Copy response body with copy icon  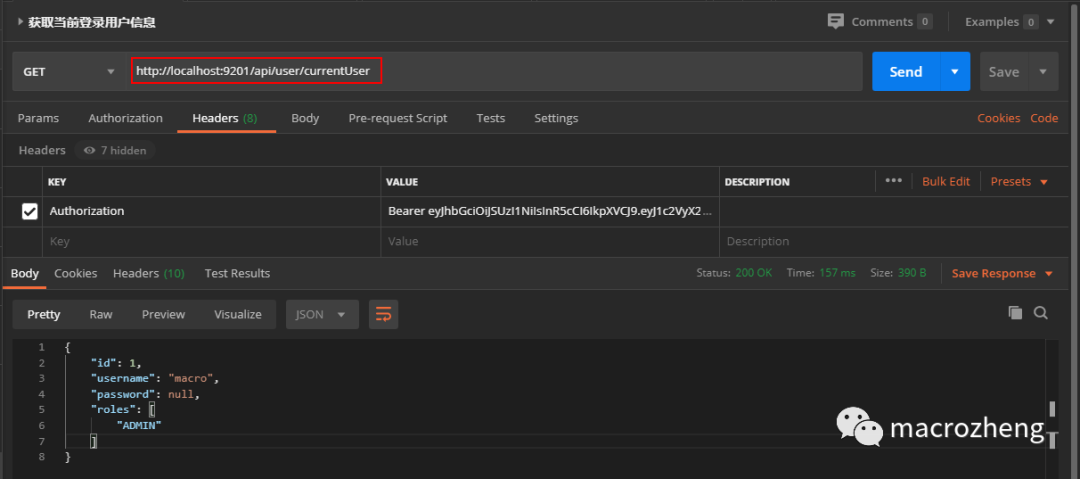pyautogui.click(x=1015, y=313)
